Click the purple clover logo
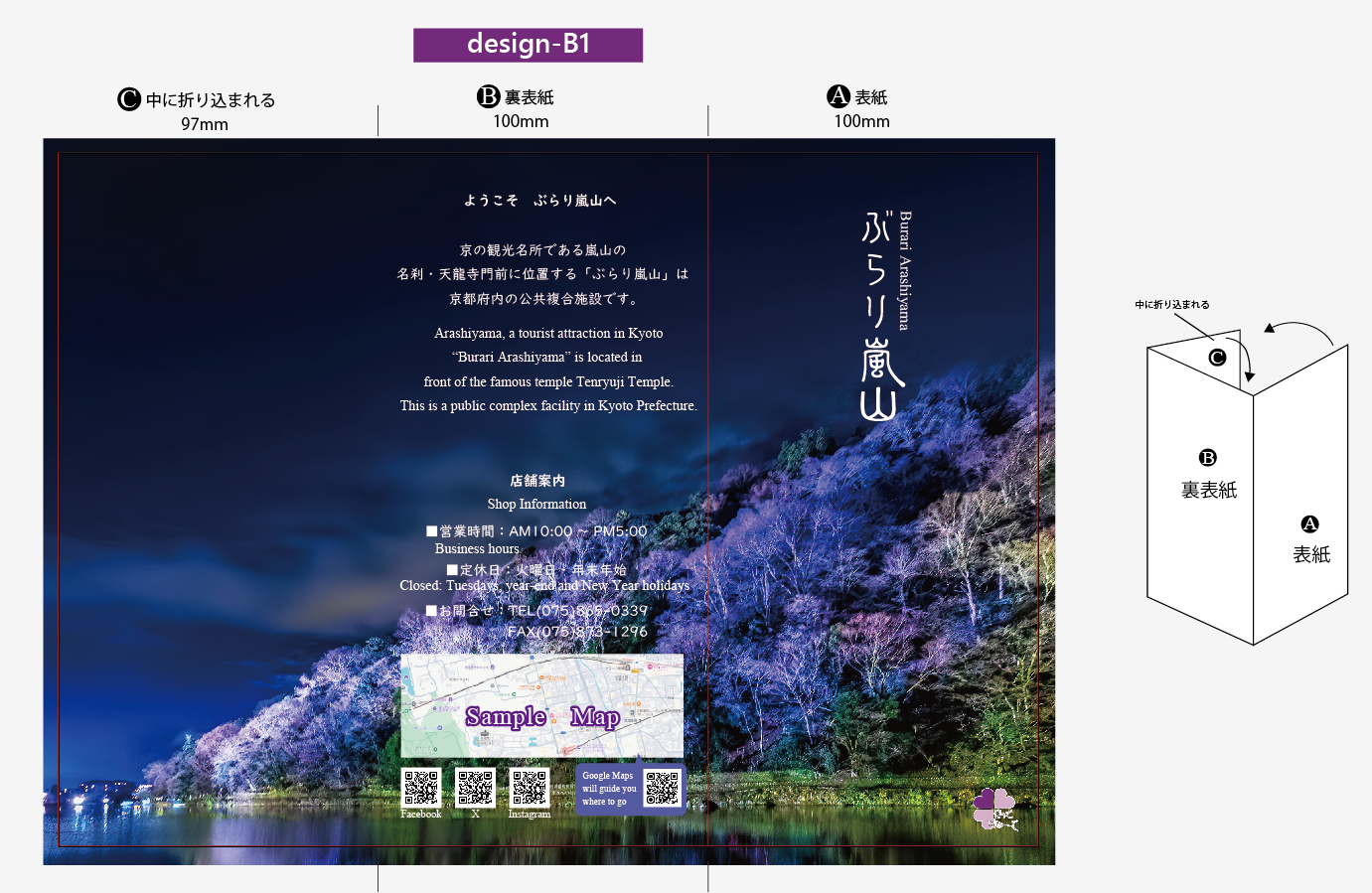 pyautogui.click(x=994, y=809)
